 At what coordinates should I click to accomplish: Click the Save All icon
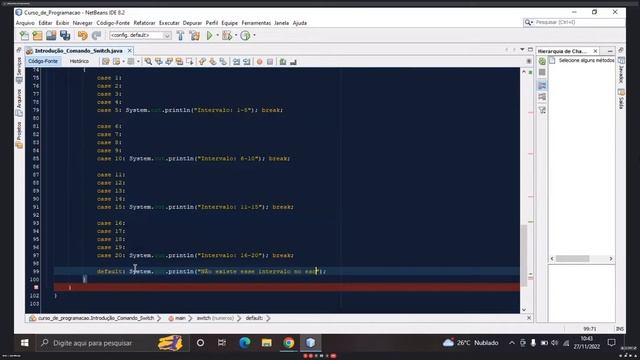coord(65,36)
